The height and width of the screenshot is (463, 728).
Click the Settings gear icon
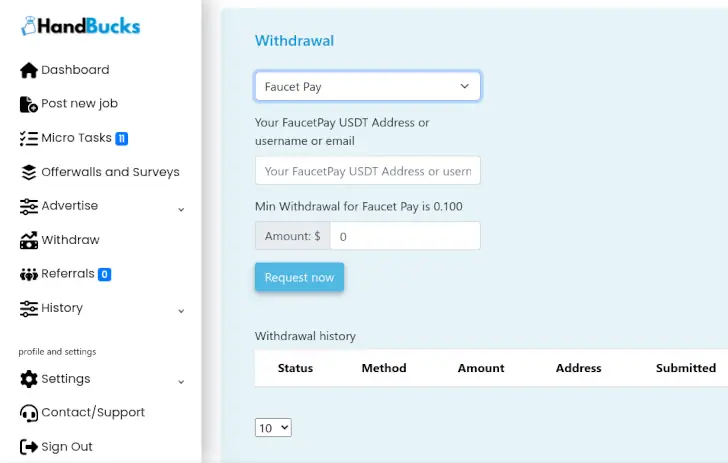coord(29,379)
